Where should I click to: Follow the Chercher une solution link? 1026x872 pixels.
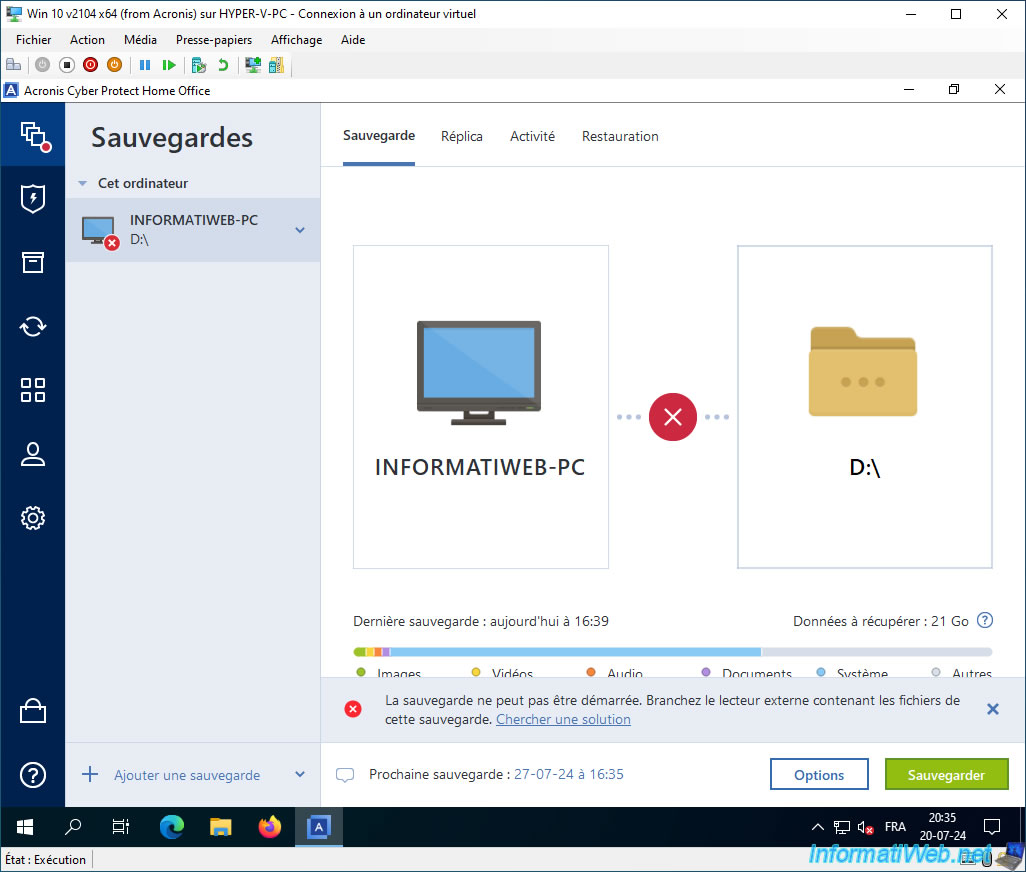pyautogui.click(x=563, y=719)
